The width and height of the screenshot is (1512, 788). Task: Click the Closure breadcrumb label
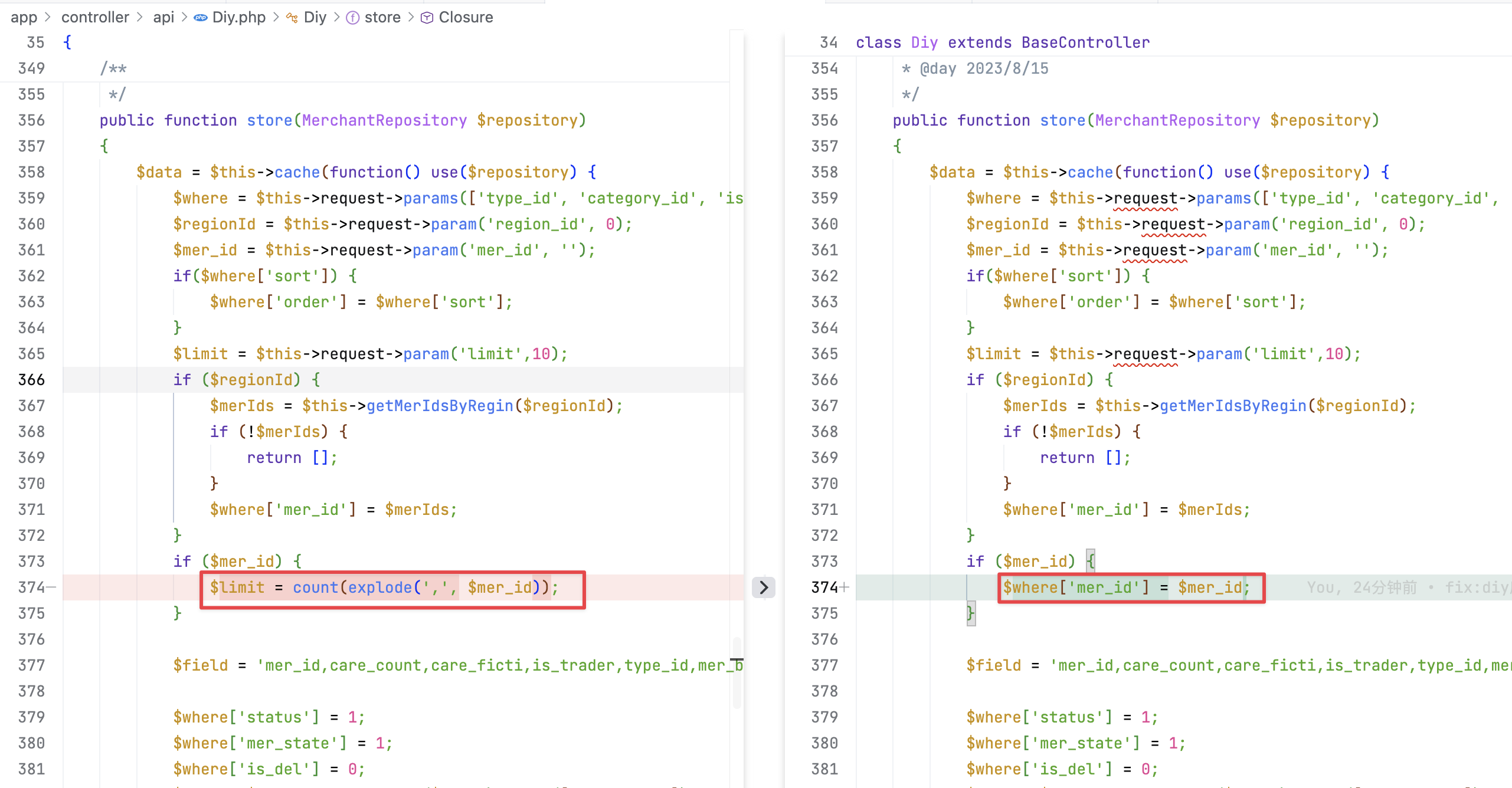[x=466, y=18]
